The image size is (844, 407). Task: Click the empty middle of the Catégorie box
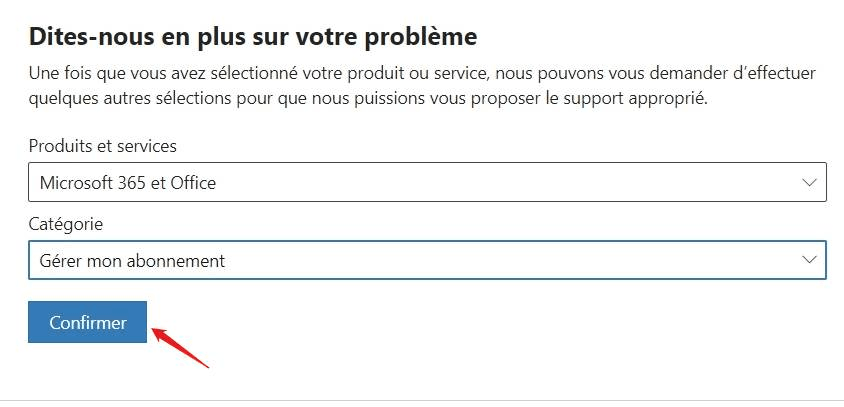[484, 260]
